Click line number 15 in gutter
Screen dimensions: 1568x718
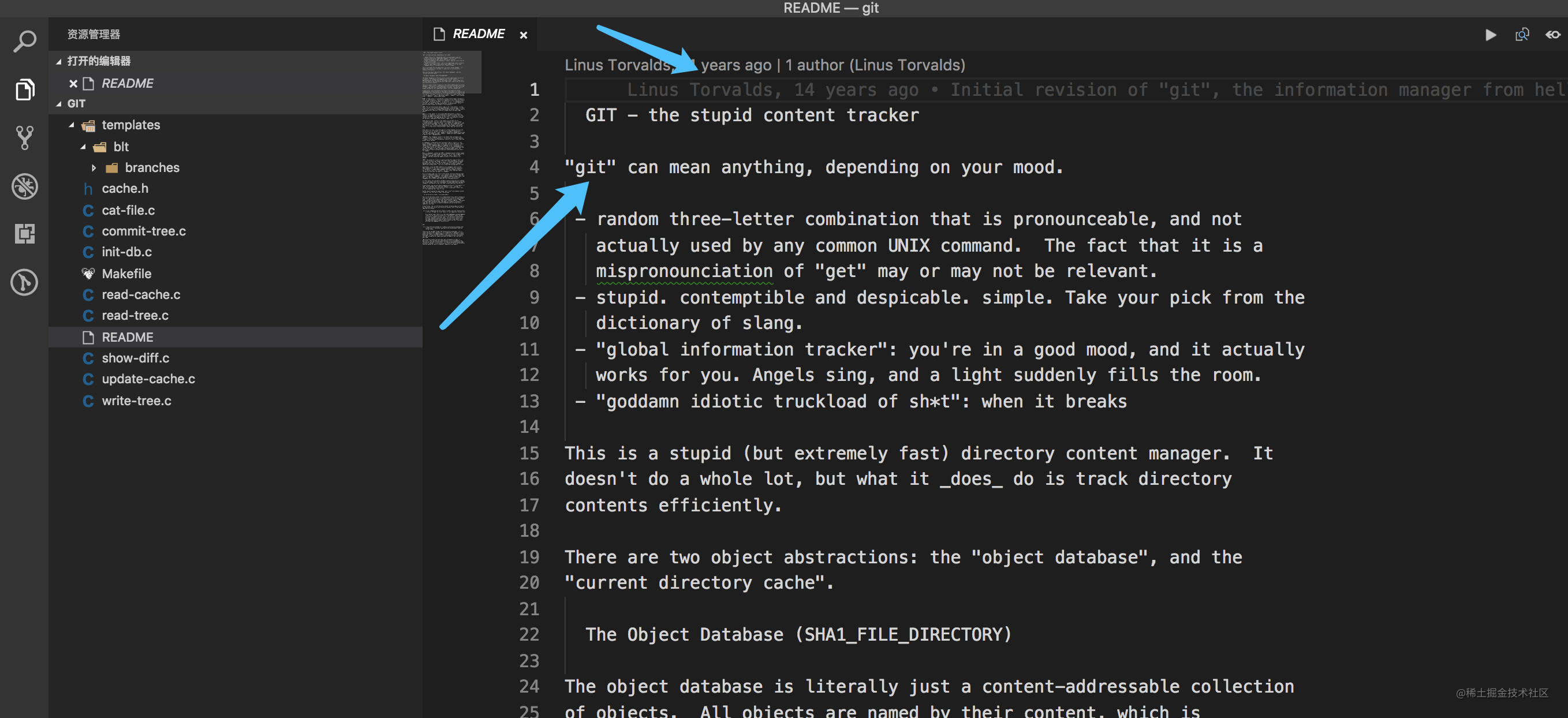click(x=529, y=453)
